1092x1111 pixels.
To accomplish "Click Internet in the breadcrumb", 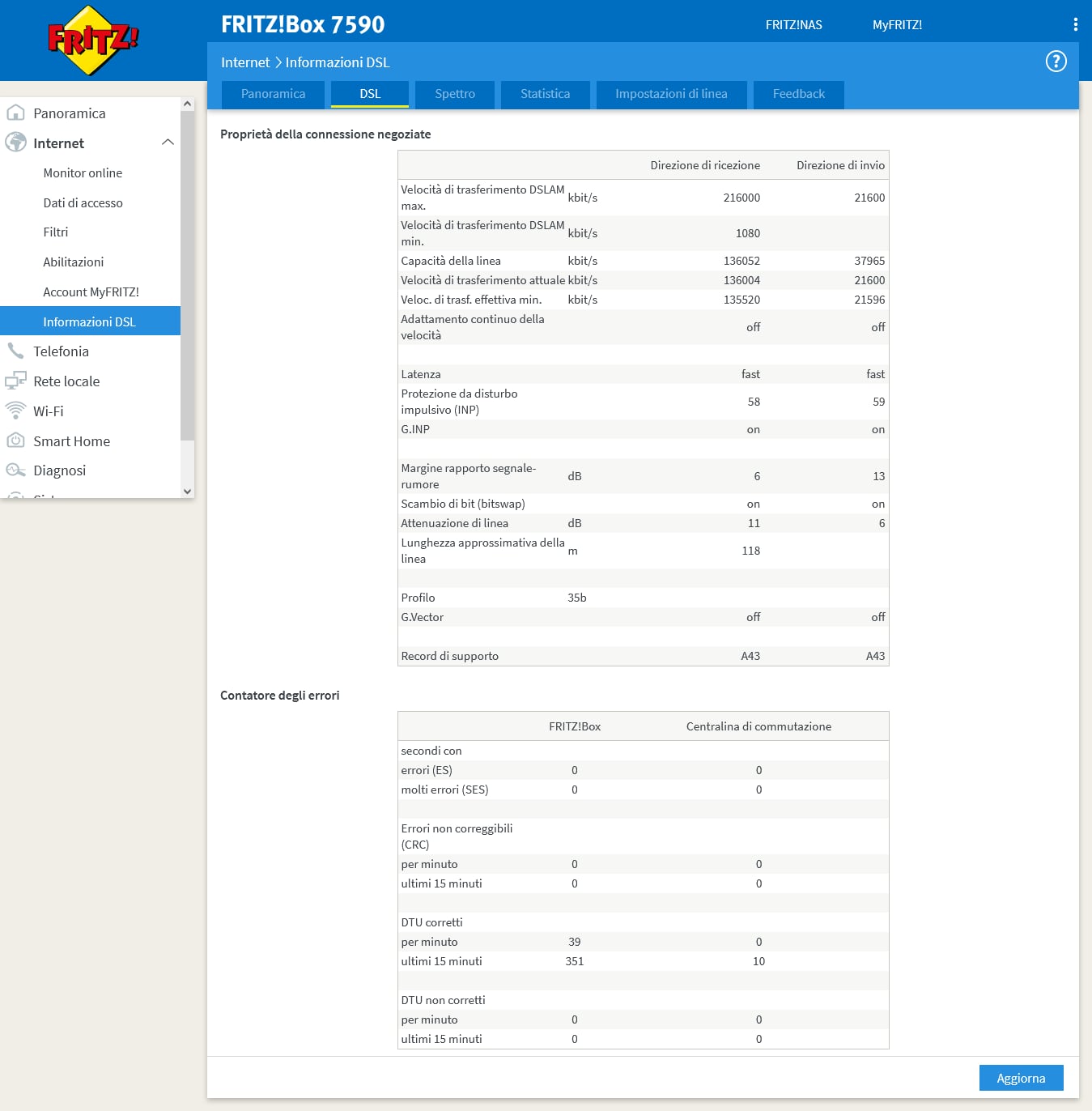I will 245,62.
